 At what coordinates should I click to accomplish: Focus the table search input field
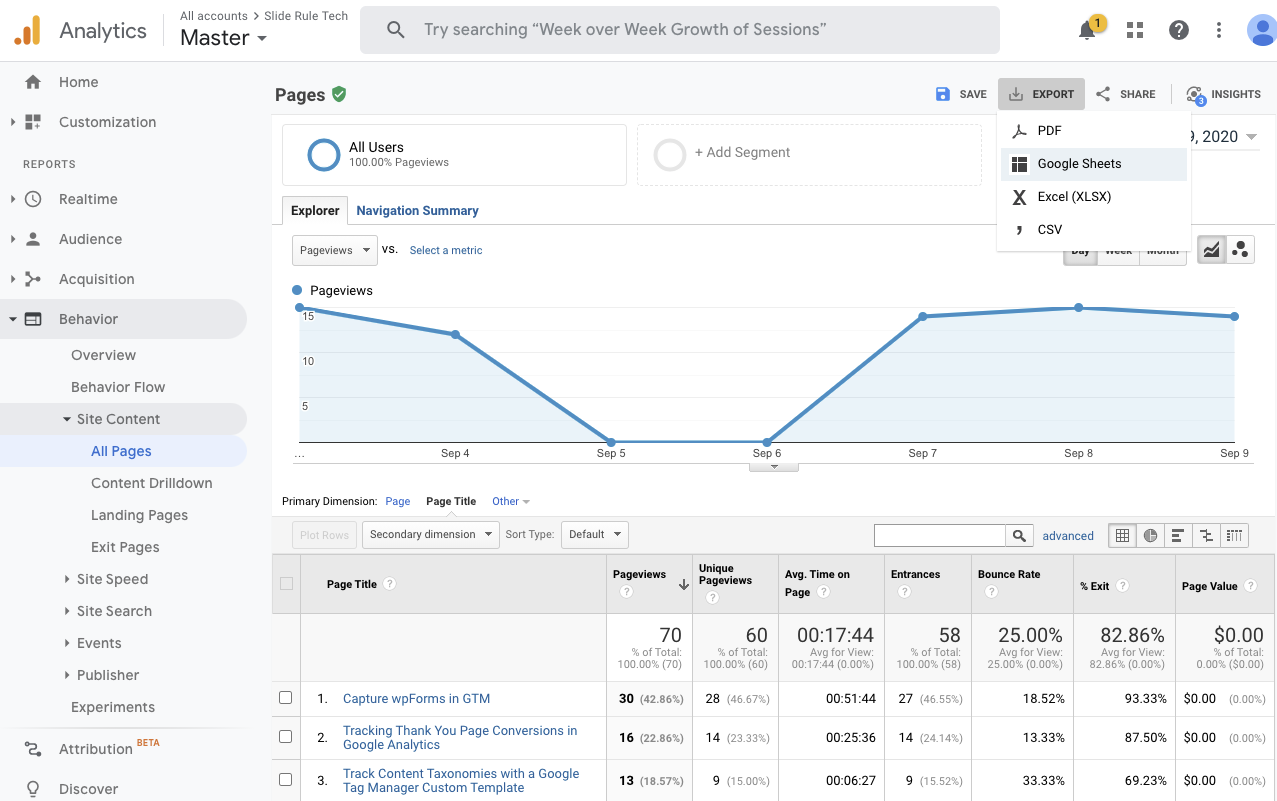pyautogui.click(x=939, y=535)
